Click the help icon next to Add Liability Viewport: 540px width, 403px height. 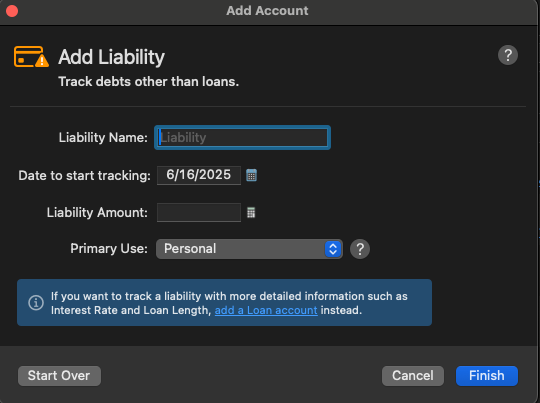tap(508, 55)
